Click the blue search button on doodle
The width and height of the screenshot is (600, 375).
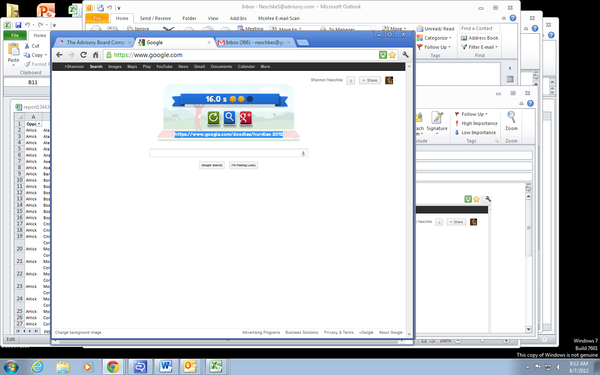tap(229, 117)
